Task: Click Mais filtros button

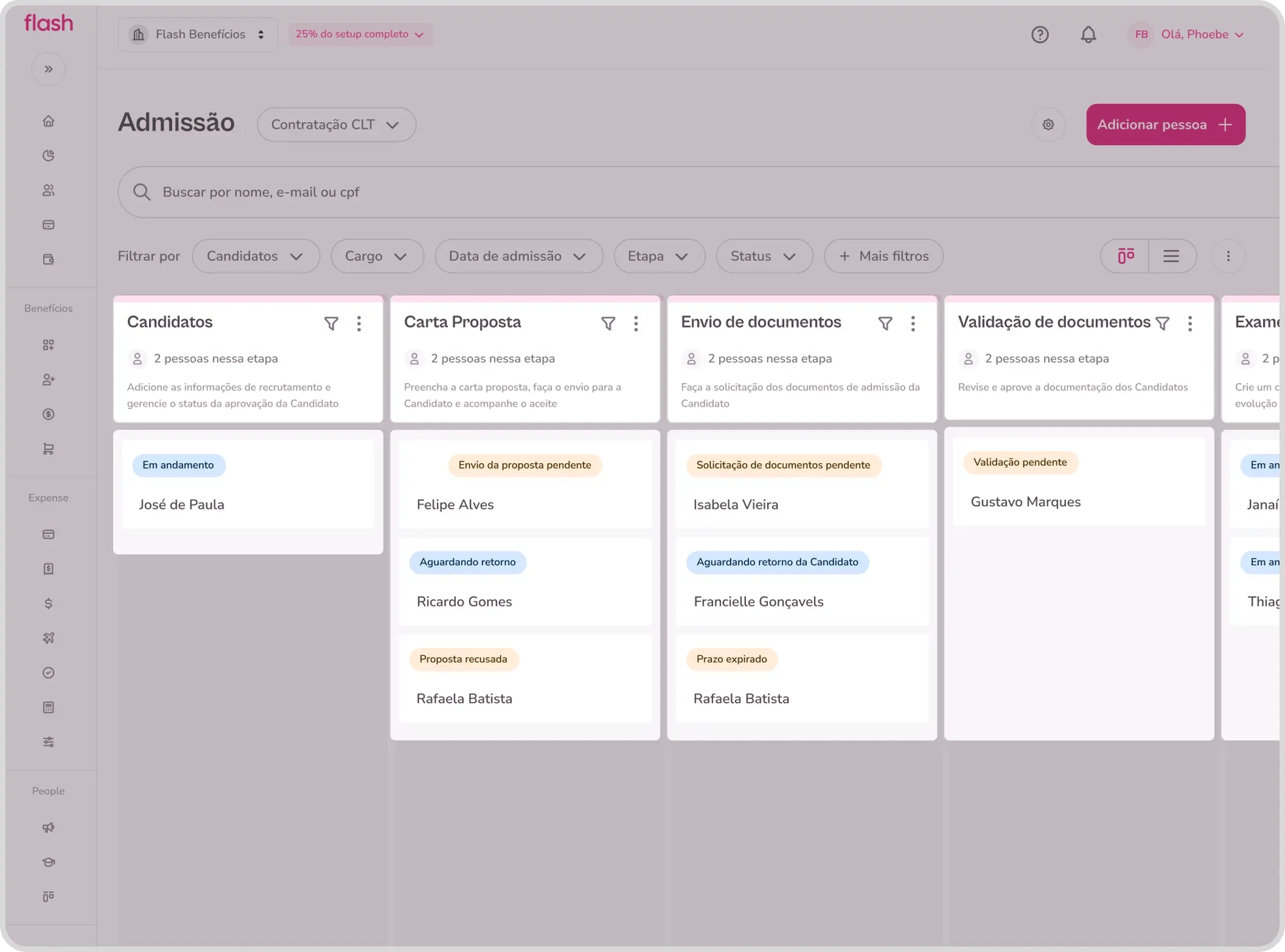Action: click(x=883, y=256)
